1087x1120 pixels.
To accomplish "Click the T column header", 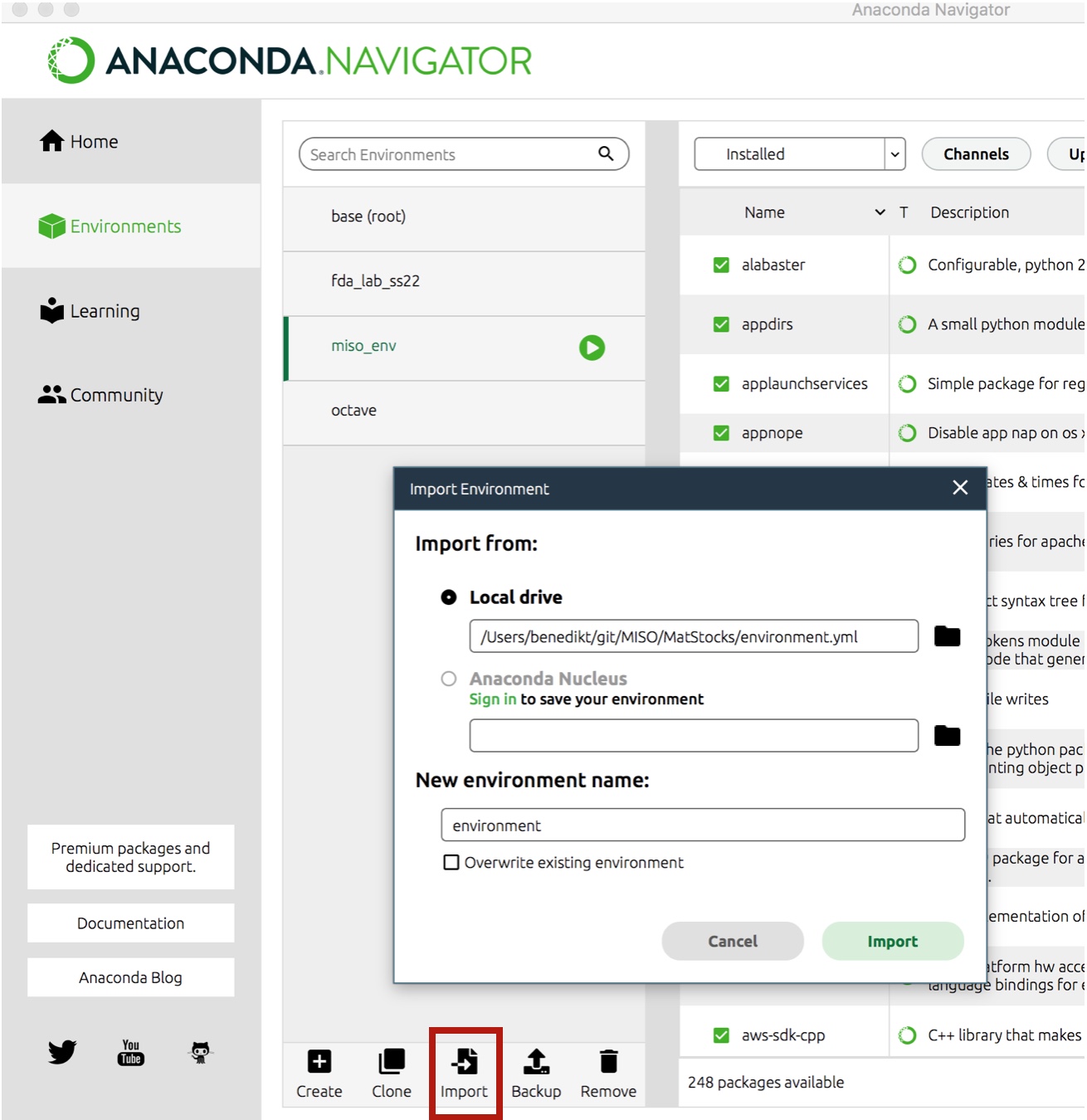I will [904, 212].
